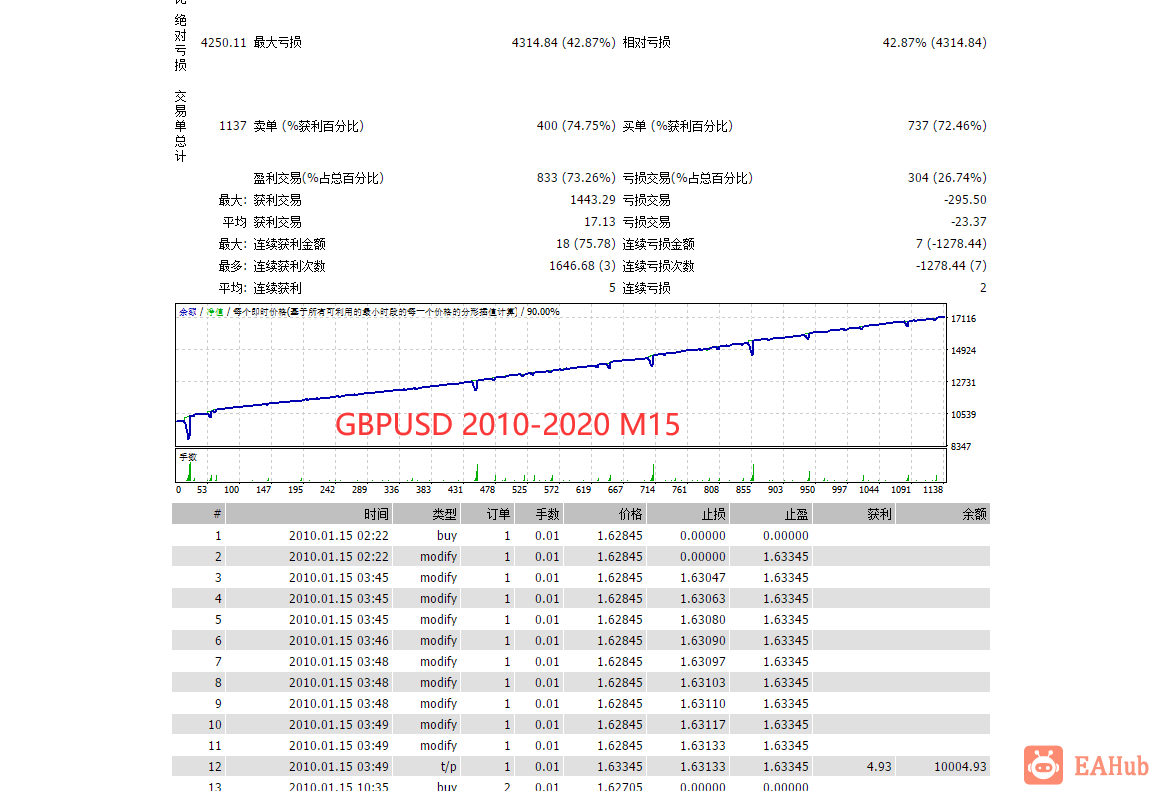The width and height of the screenshot is (1163, 791).
Task: Click the value 4250.11
Action: 223,42
